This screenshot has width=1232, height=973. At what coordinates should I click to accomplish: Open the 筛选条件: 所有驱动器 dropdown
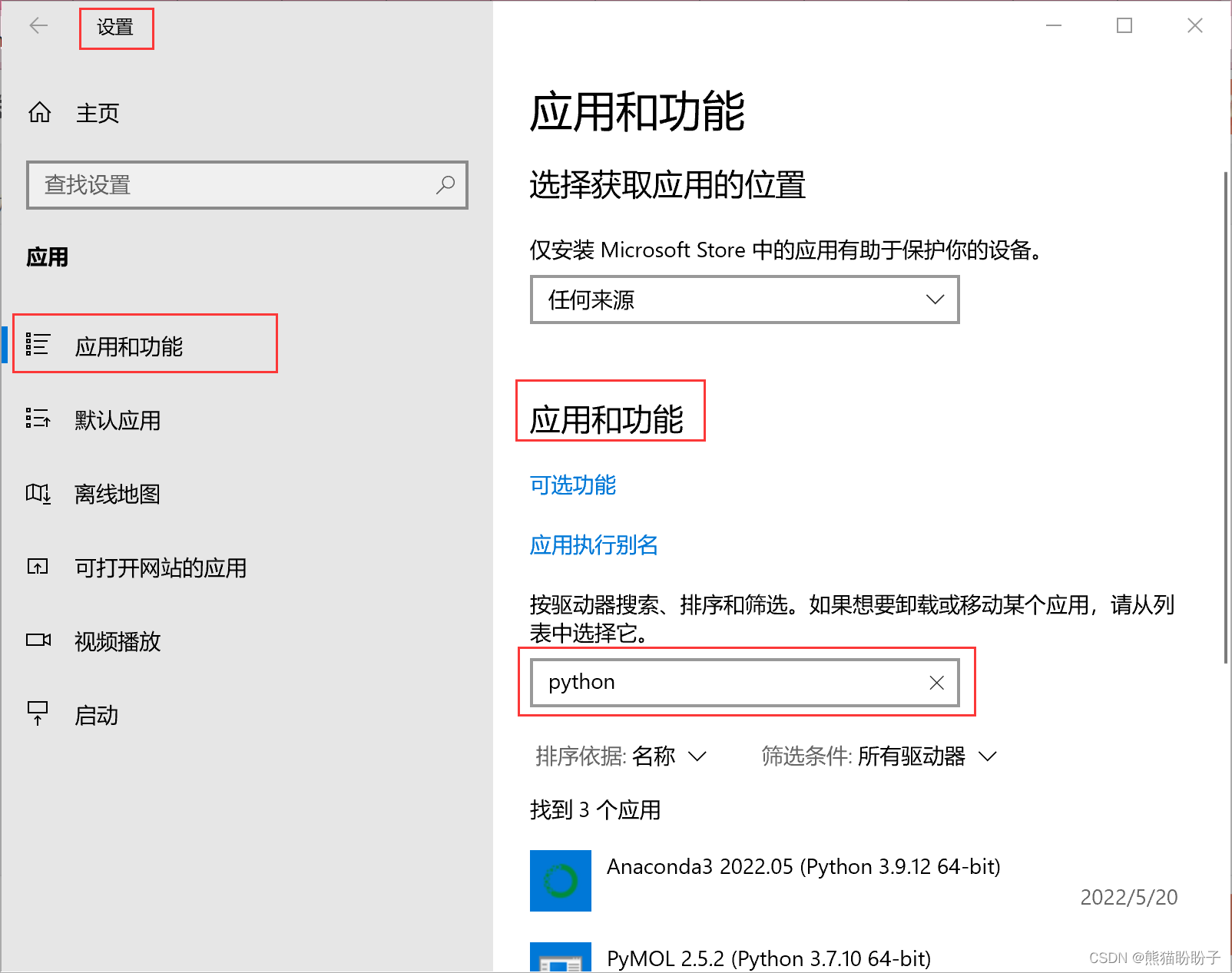pos(879,756)
